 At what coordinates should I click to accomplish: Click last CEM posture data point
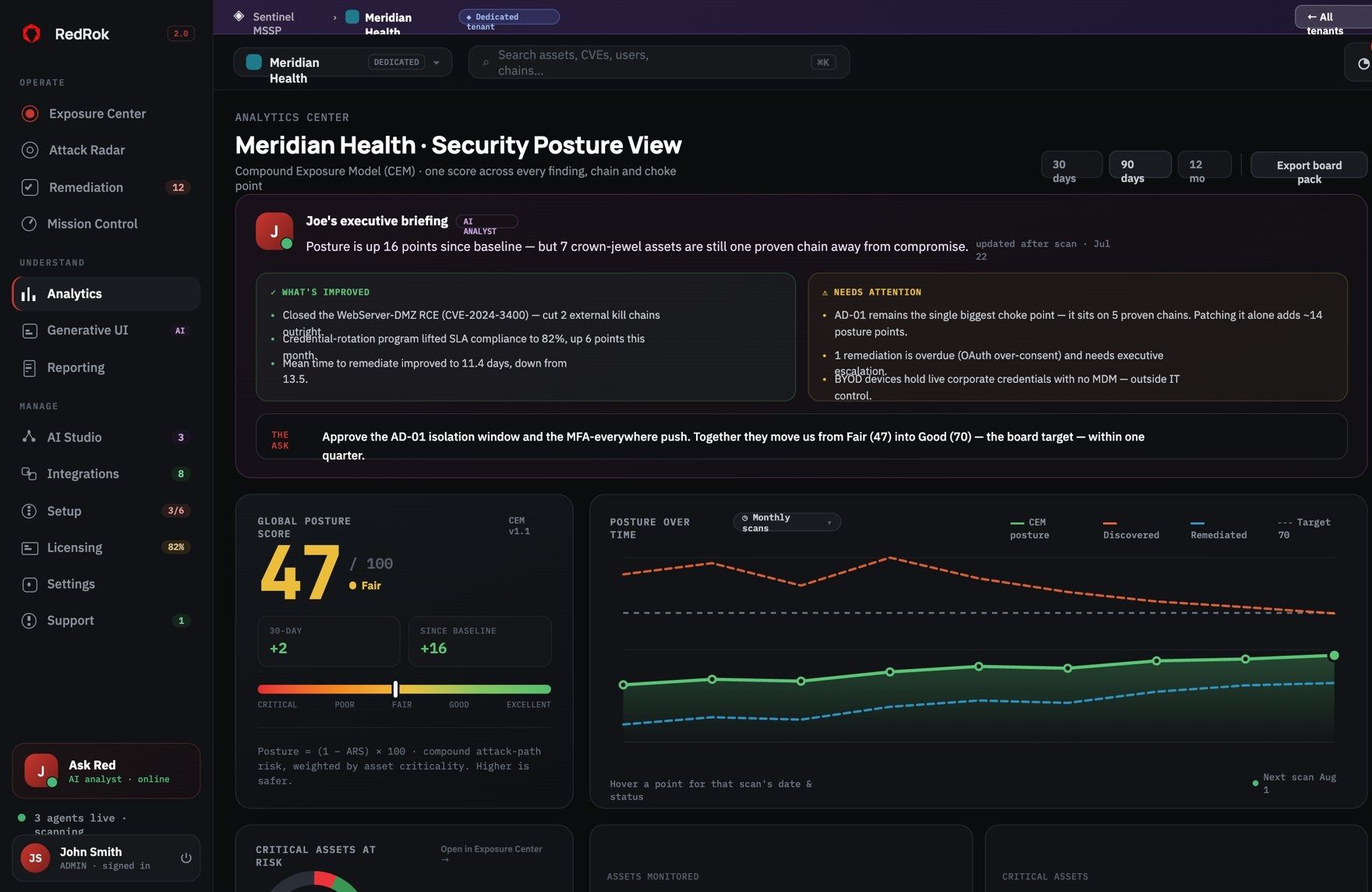point(1334,656)
